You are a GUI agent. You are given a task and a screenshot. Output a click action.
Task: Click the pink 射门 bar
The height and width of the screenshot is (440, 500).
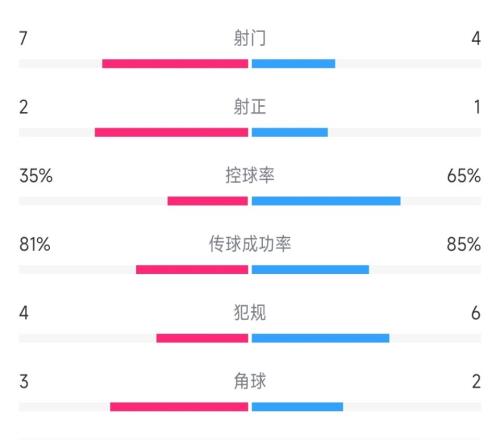coord(175,64)
